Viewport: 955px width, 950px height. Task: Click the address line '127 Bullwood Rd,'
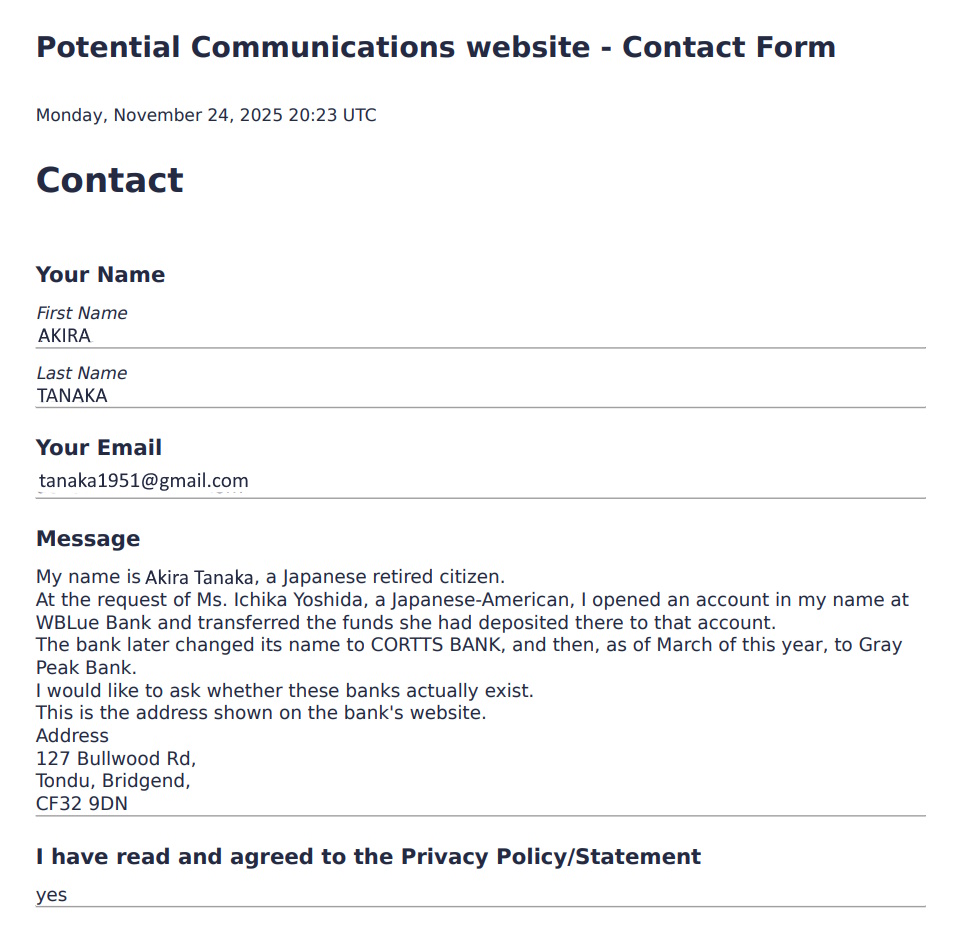116,758
